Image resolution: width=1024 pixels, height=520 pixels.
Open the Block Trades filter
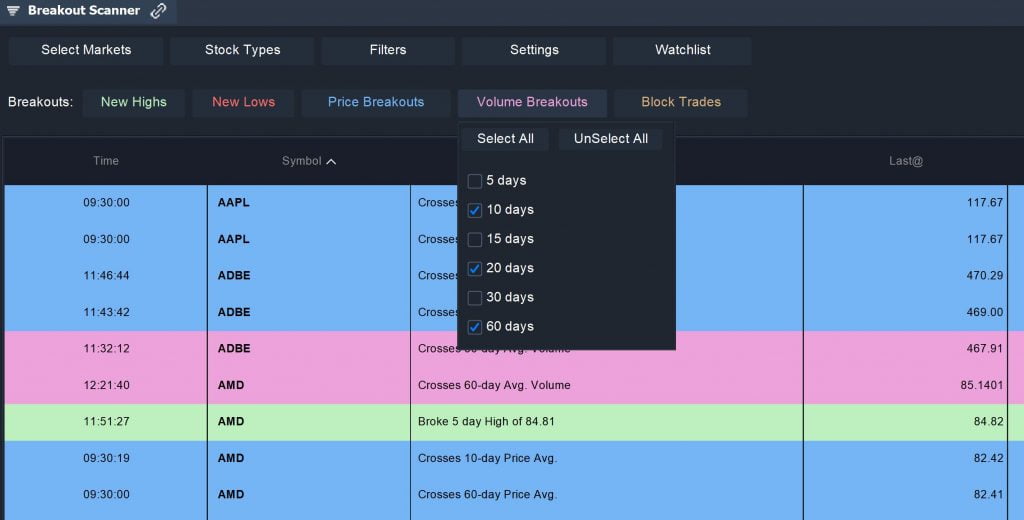click(x=681, y=102)
